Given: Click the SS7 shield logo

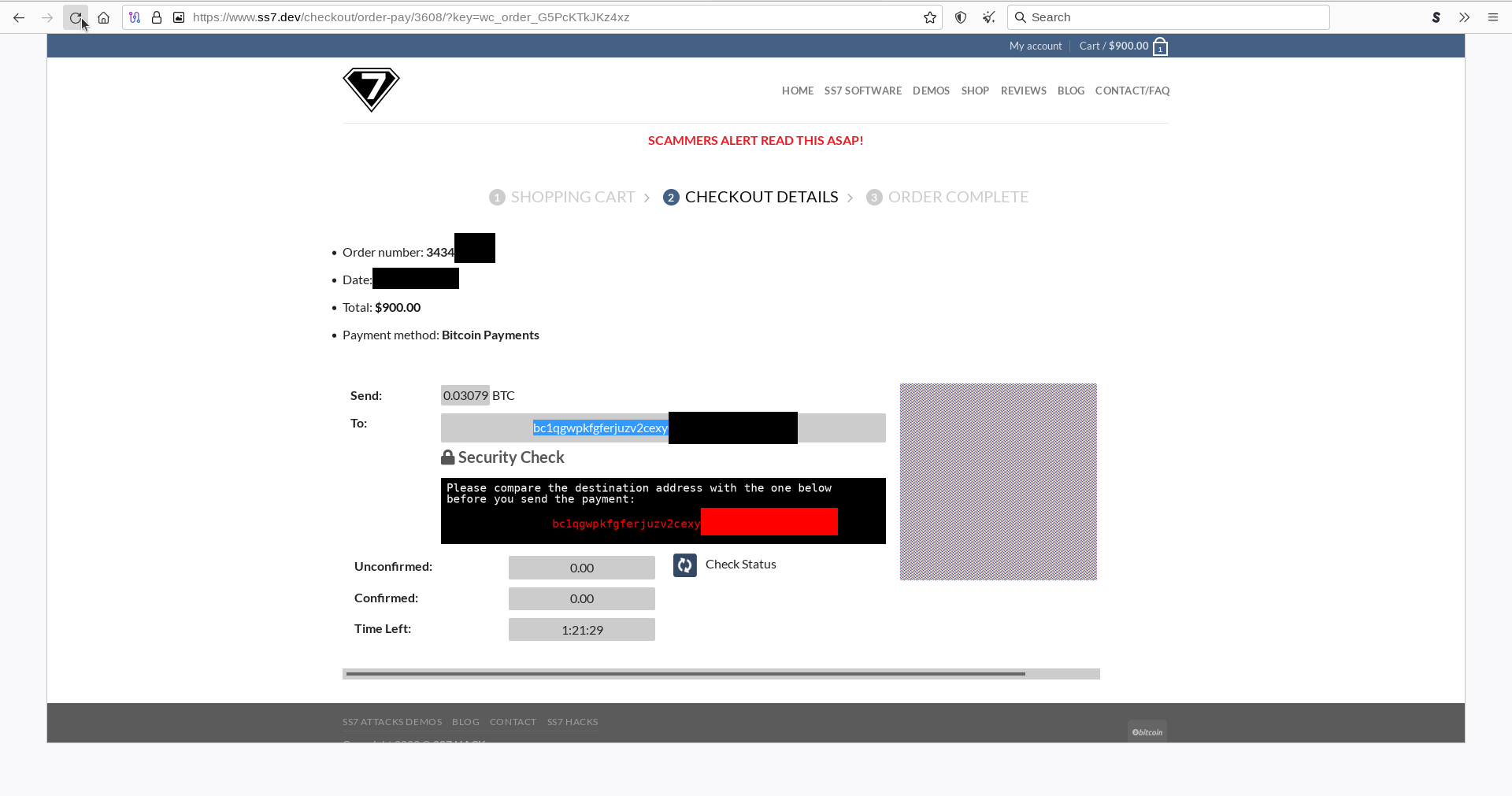Looking at the screenshot, I should click(x=371, y=90).
